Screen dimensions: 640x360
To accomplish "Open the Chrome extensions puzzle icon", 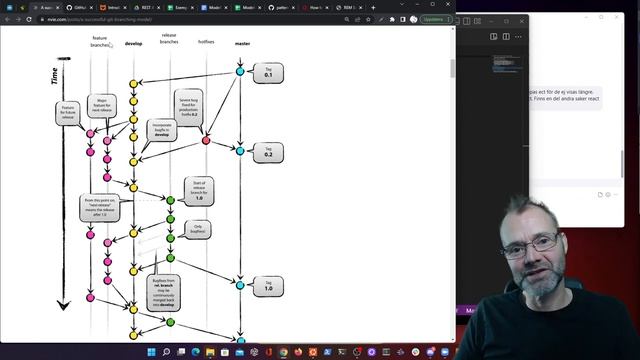I will point(392,19).
